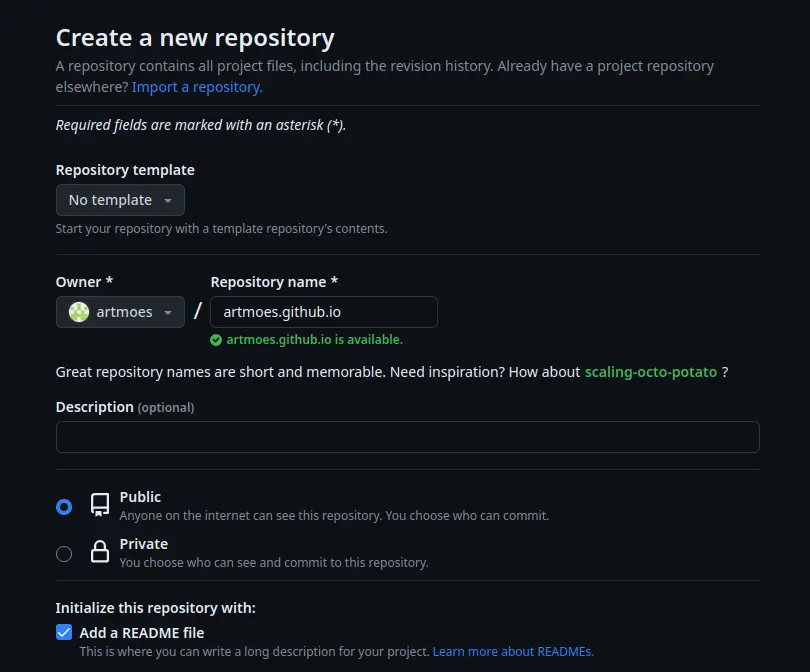Click the Public option label text

click(140, 497)
